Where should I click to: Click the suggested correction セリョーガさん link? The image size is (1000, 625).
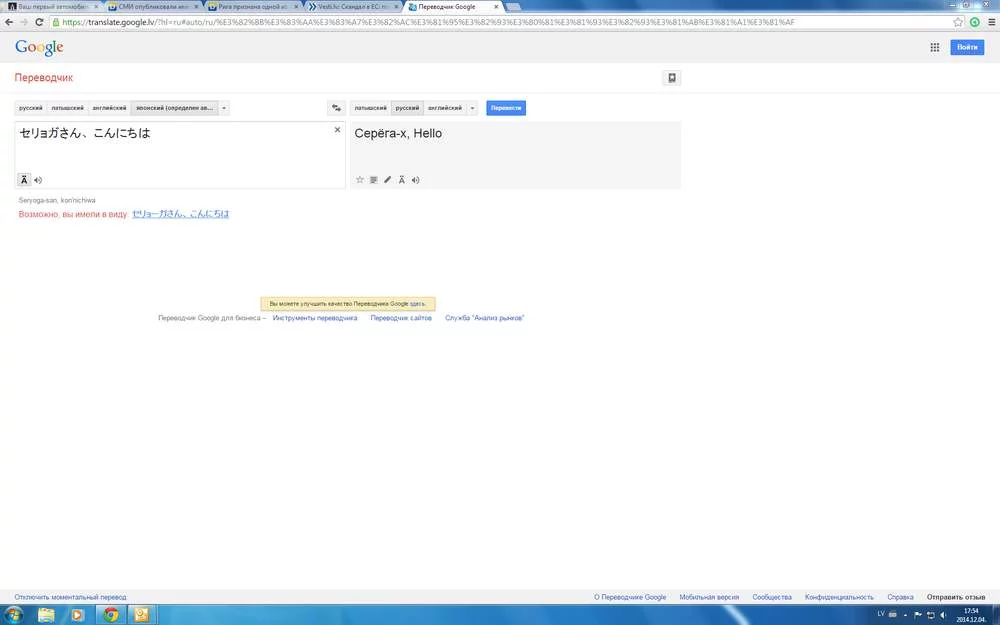click(180, 214)
